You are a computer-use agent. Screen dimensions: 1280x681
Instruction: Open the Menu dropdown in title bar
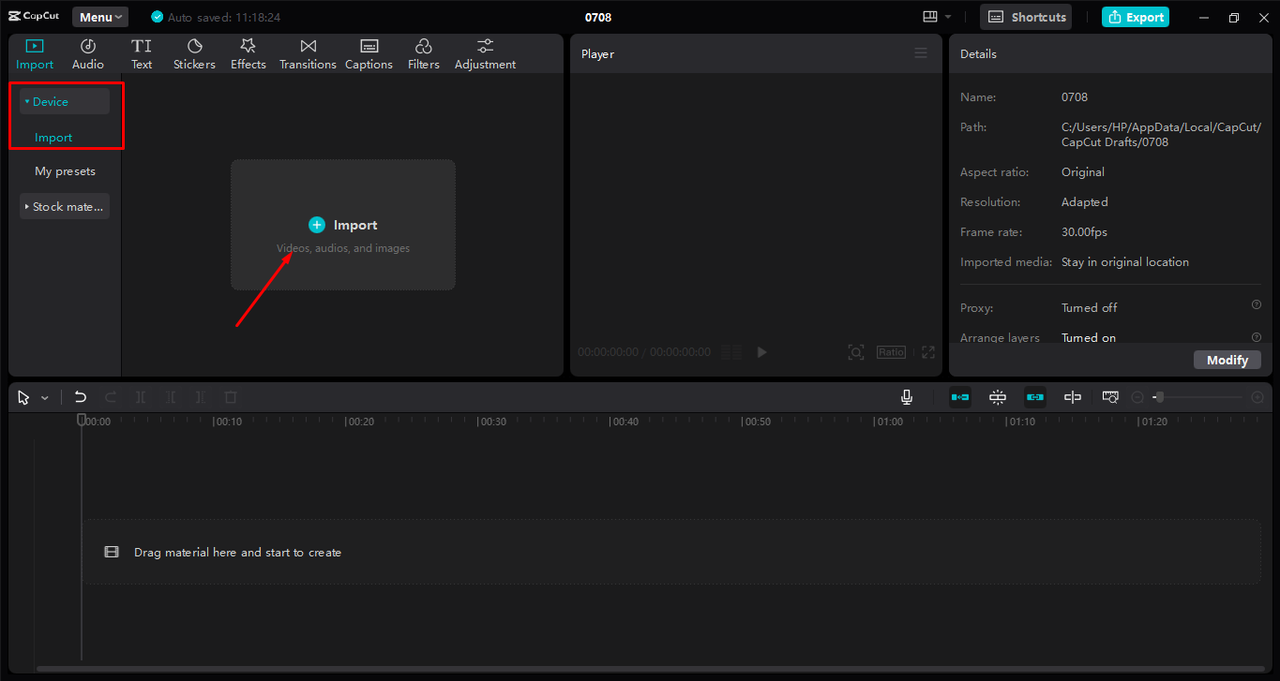tap(100, 17)
